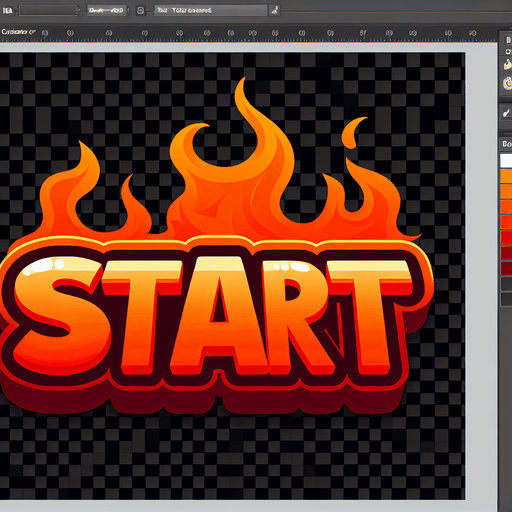Click the tool preset icon in options bar
Screen dimensions: 512x512
point(8,11)
